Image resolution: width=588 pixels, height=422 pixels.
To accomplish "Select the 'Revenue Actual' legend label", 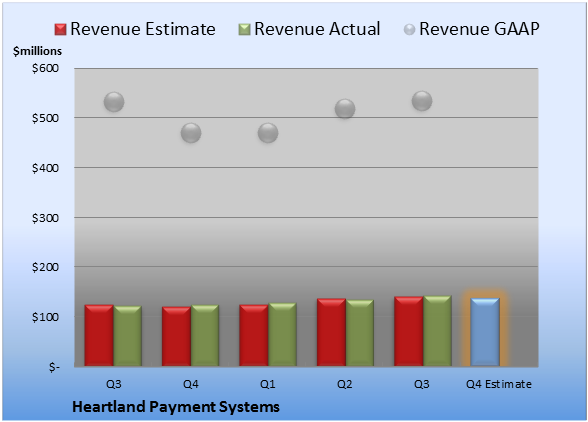I will [317, 29].
